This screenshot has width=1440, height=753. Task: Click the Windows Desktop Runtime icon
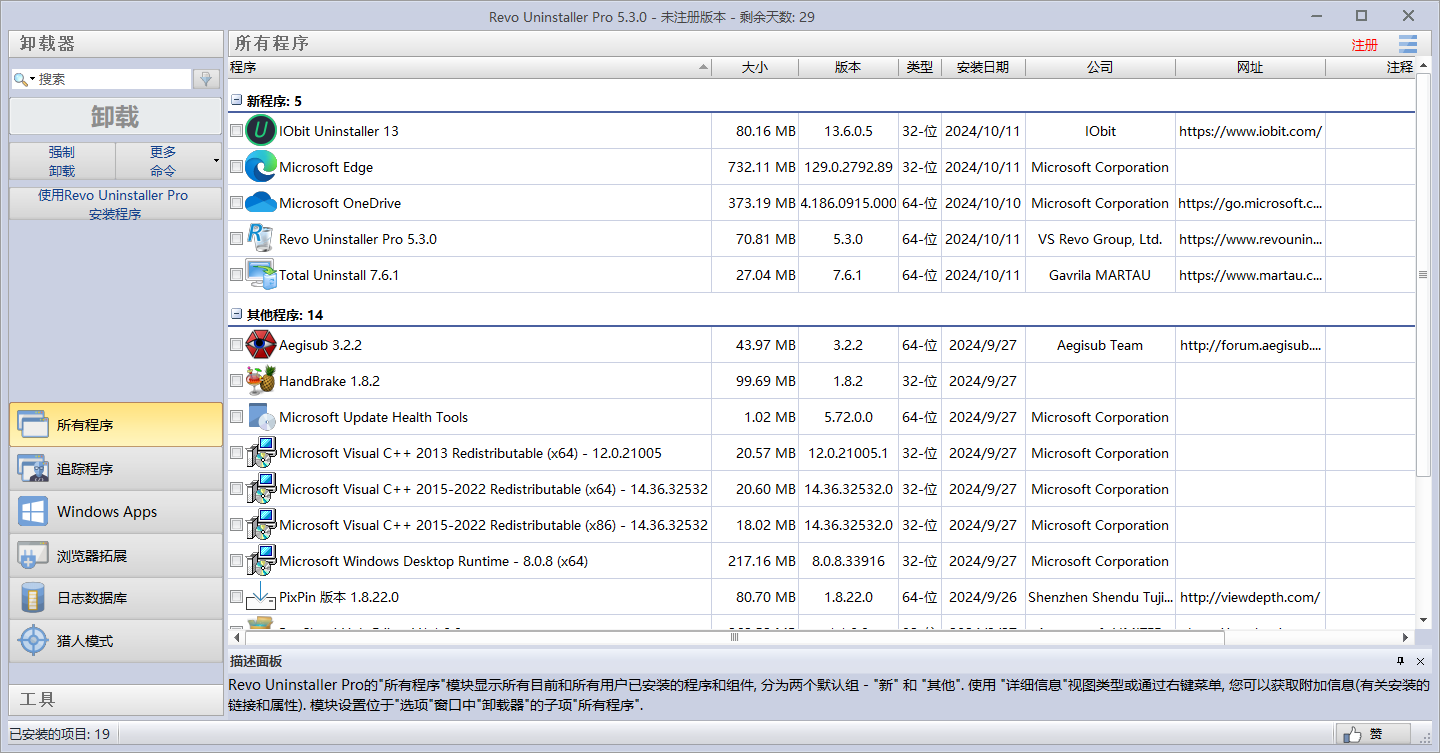261,561
